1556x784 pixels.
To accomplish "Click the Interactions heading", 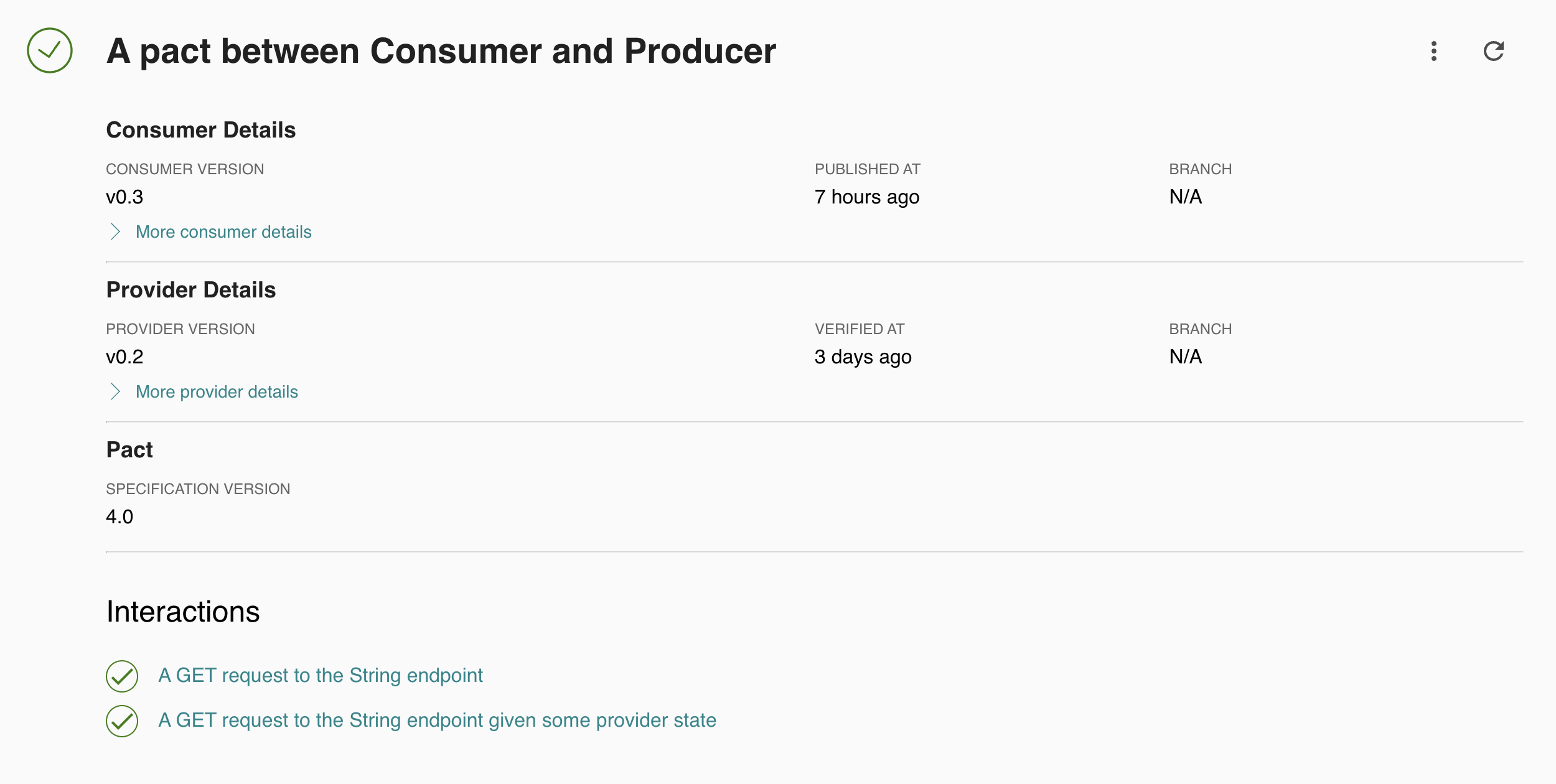I will tap(183, 612).
